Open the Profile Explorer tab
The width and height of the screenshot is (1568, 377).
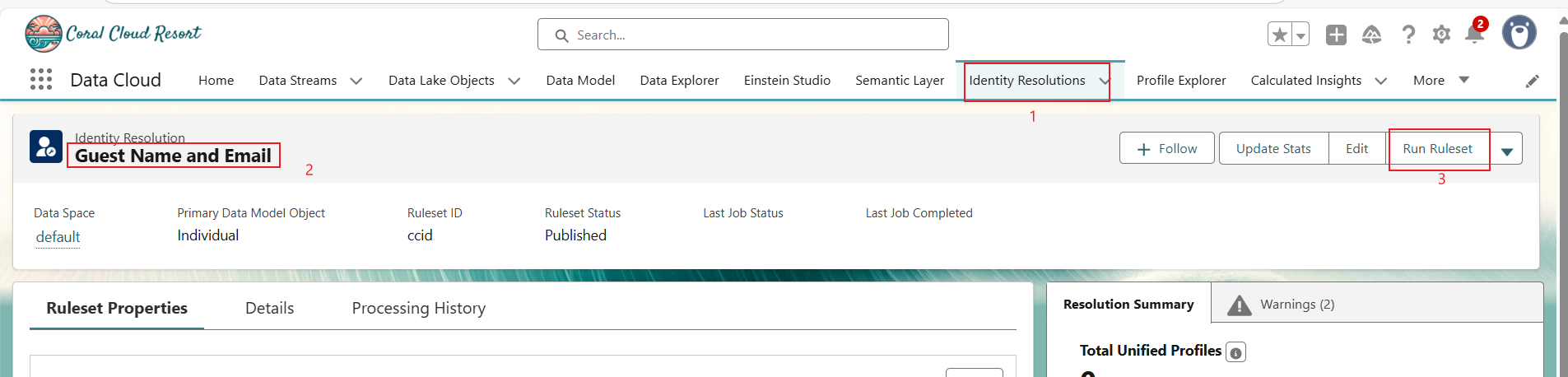(1181, 80)
